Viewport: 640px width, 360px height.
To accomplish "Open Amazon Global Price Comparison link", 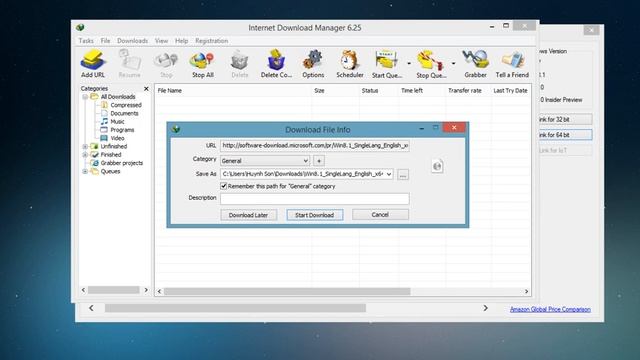I will pos(550,309).
